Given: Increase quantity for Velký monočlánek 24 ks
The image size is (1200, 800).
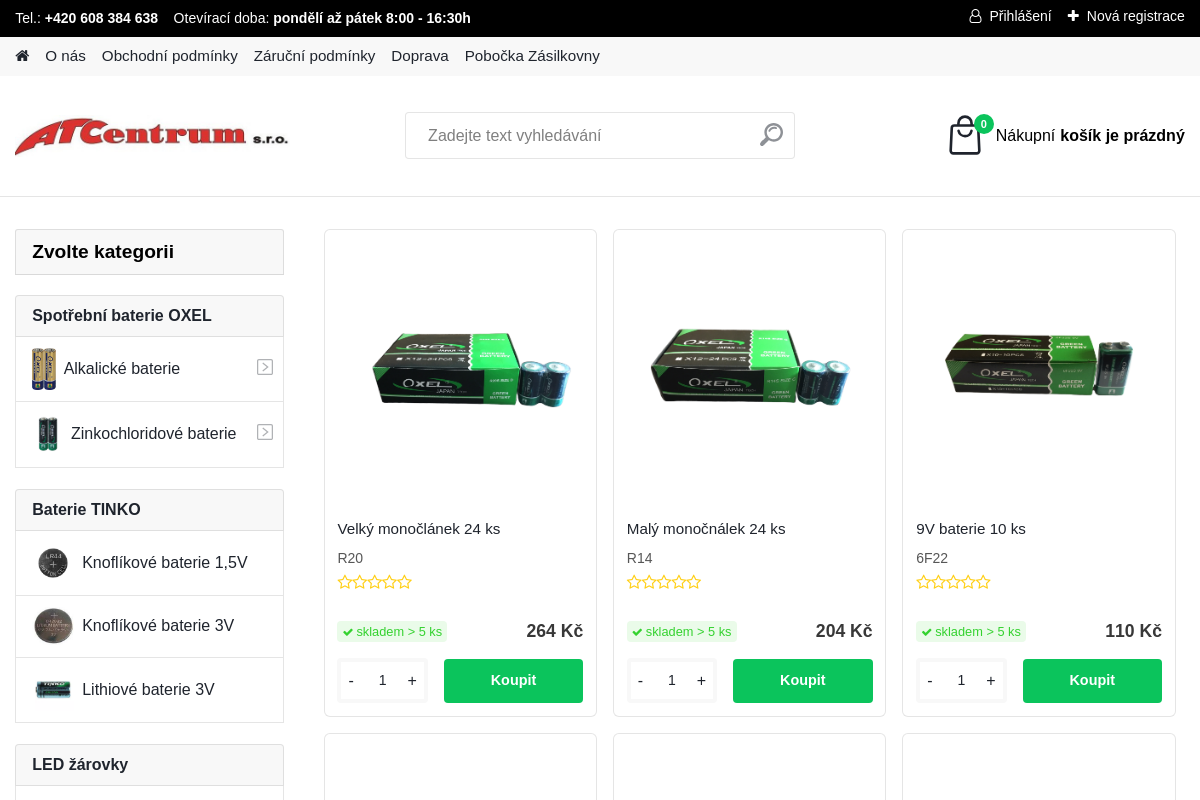Looking at the screenshot, I should point(412,681).
